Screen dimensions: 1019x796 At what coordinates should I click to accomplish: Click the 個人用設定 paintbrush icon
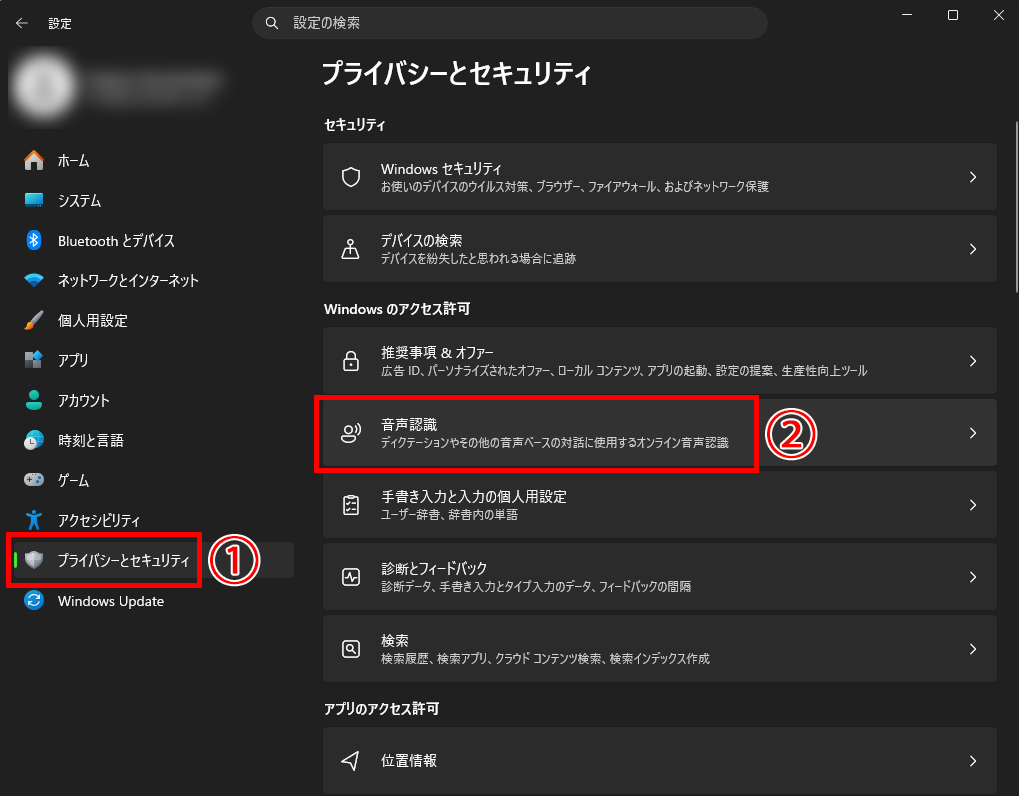tap(34, 320)
